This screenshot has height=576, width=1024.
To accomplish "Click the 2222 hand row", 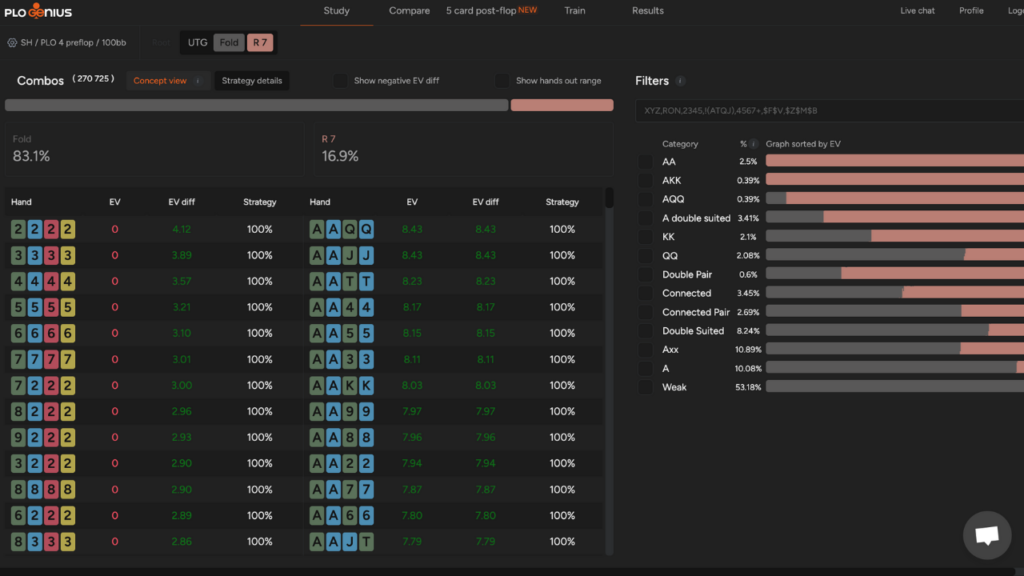I will point(153,229).
